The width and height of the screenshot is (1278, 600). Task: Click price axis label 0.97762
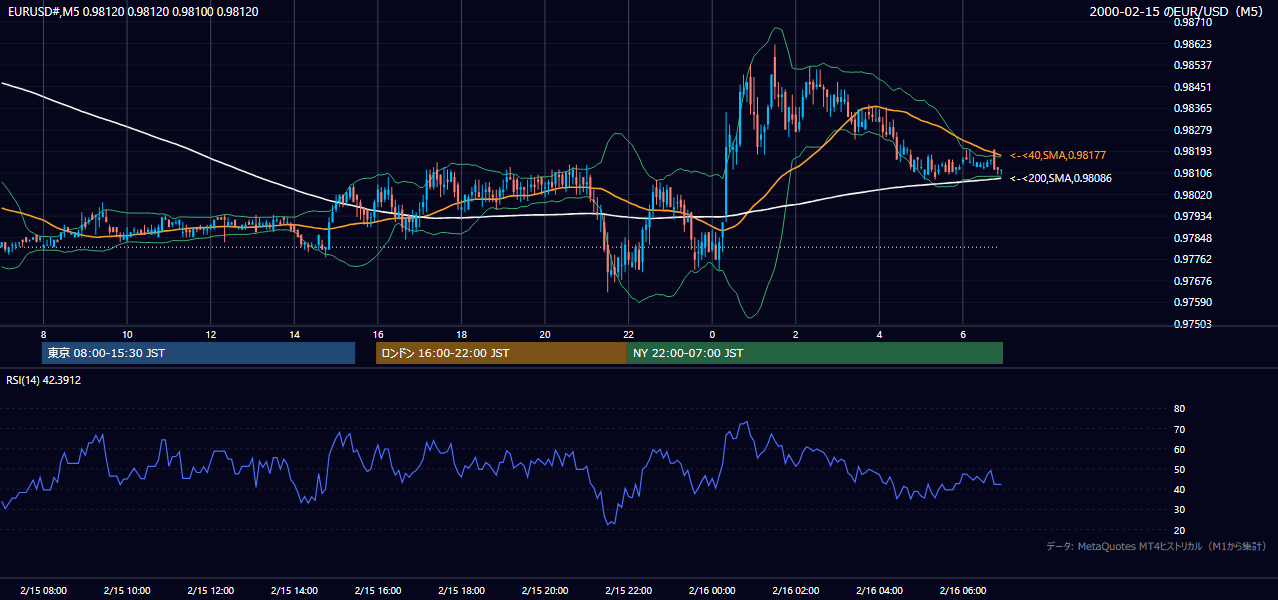[x=1193, y=259]
